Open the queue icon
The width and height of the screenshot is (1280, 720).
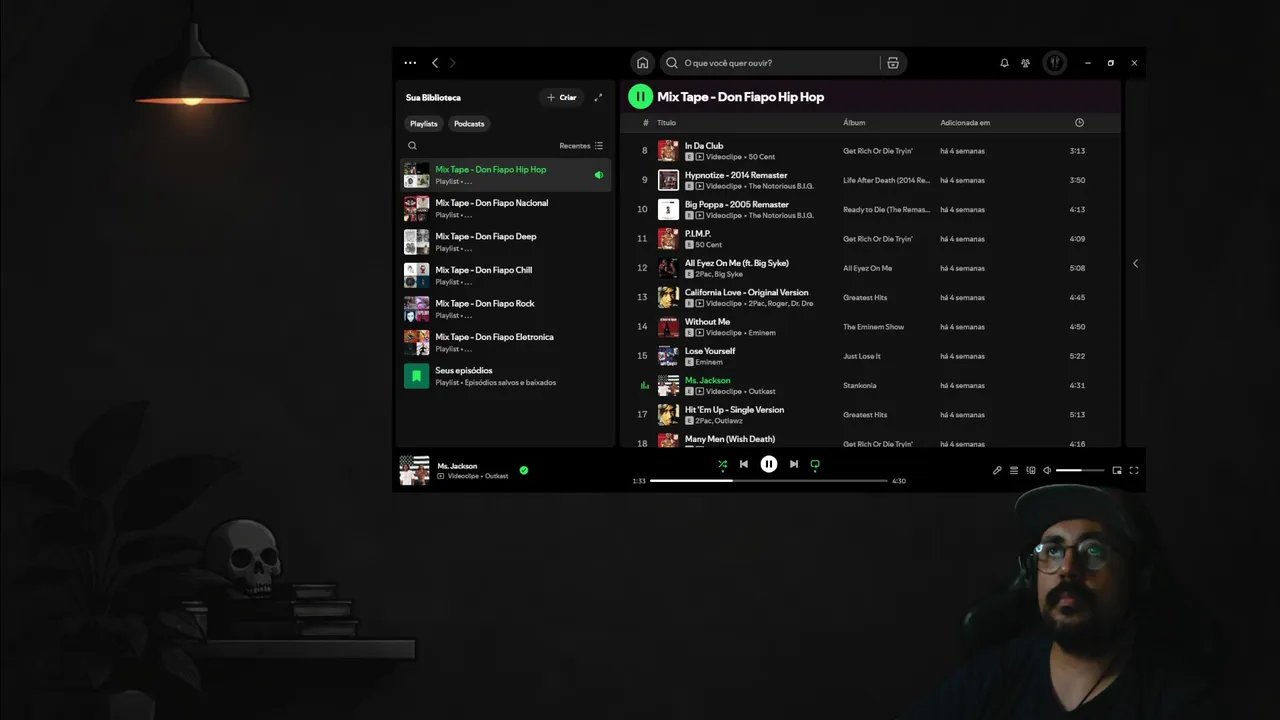[x=1014, y=470]
